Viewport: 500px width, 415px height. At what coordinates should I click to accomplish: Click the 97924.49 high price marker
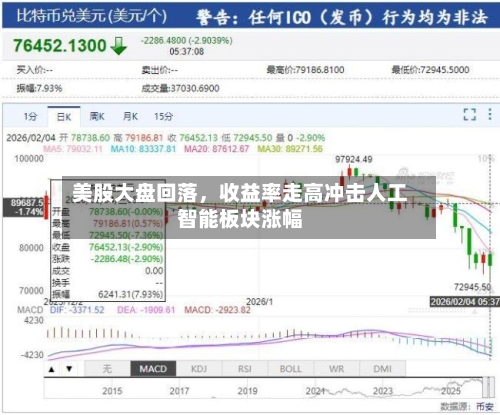354,160
